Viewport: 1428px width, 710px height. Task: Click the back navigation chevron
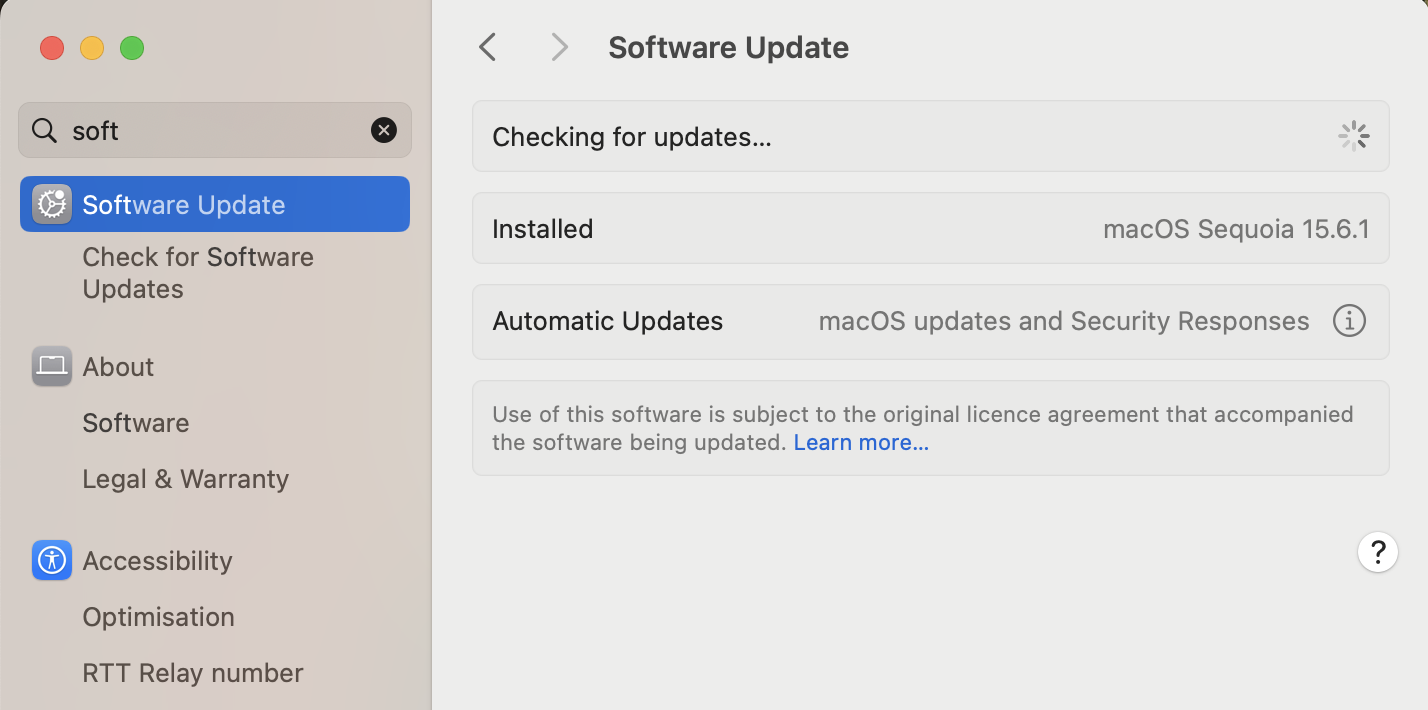487,47
